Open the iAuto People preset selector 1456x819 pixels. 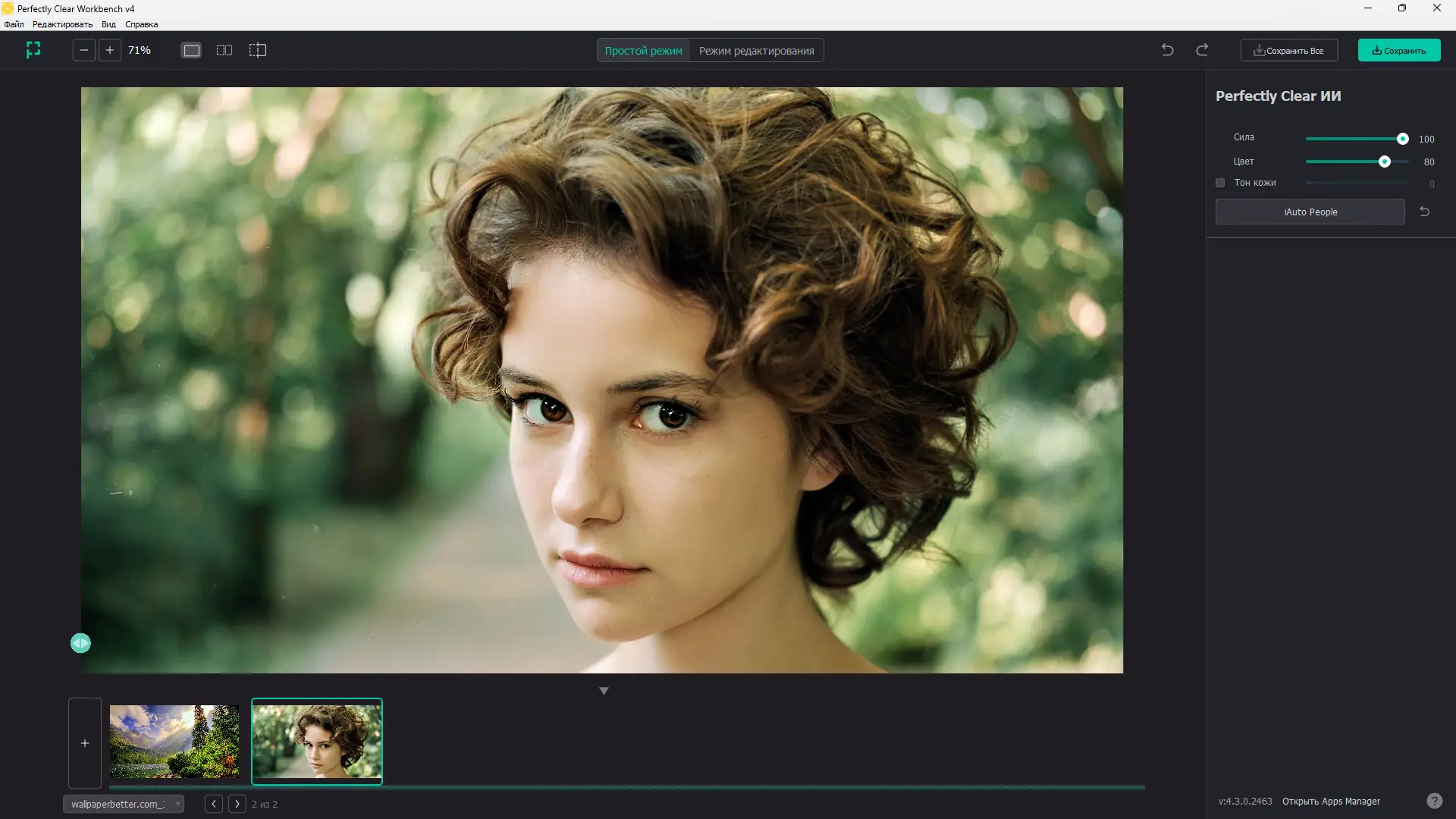click(x=1310, y=212)
